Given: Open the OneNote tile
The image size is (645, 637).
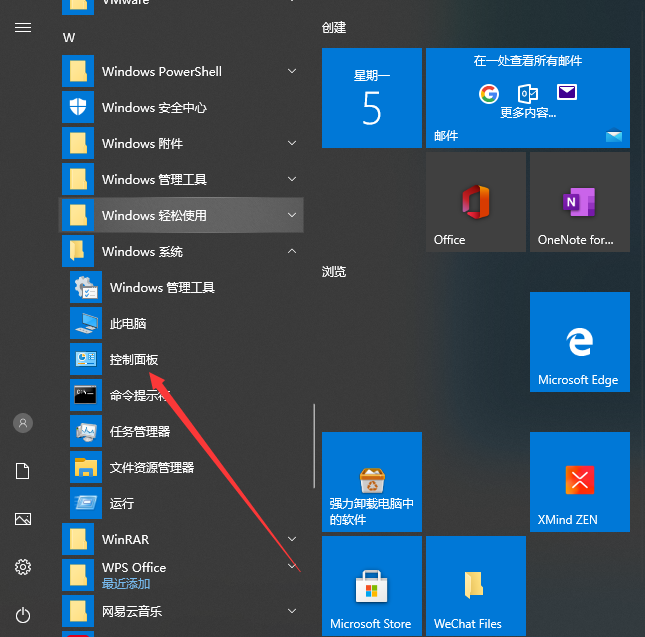Looking at the screenshot, I should click(580, 202).
